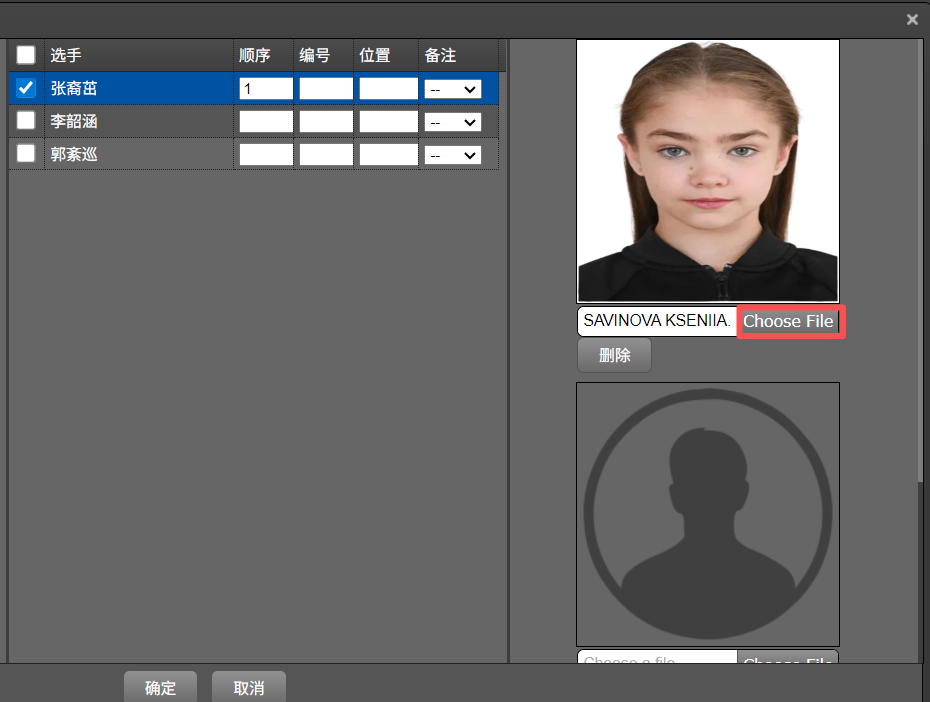Click the silhouette avatar placeholder
930x702 pixels.
pyautogui.click(x=707, y=512)
